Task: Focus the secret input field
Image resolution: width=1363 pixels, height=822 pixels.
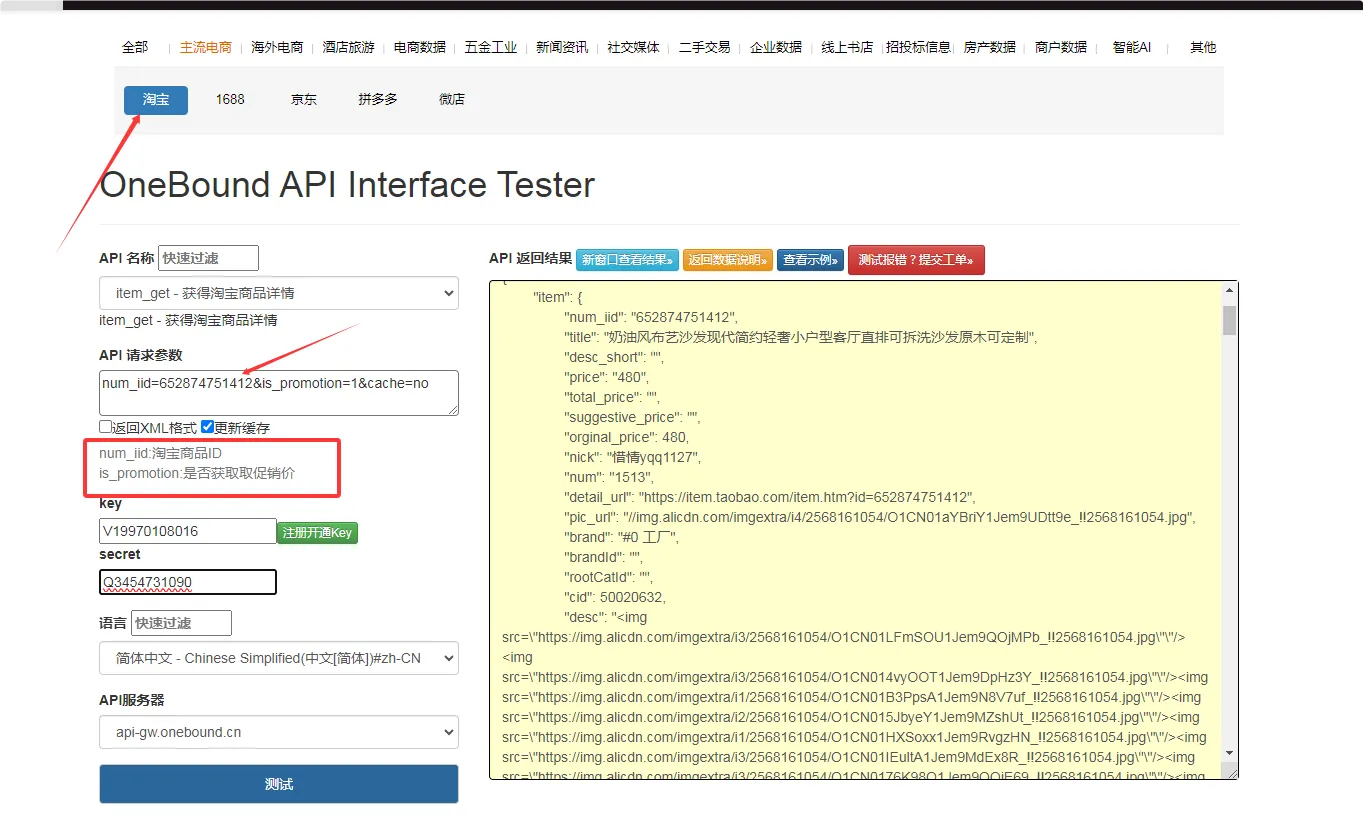Action: tap(188, 582)
